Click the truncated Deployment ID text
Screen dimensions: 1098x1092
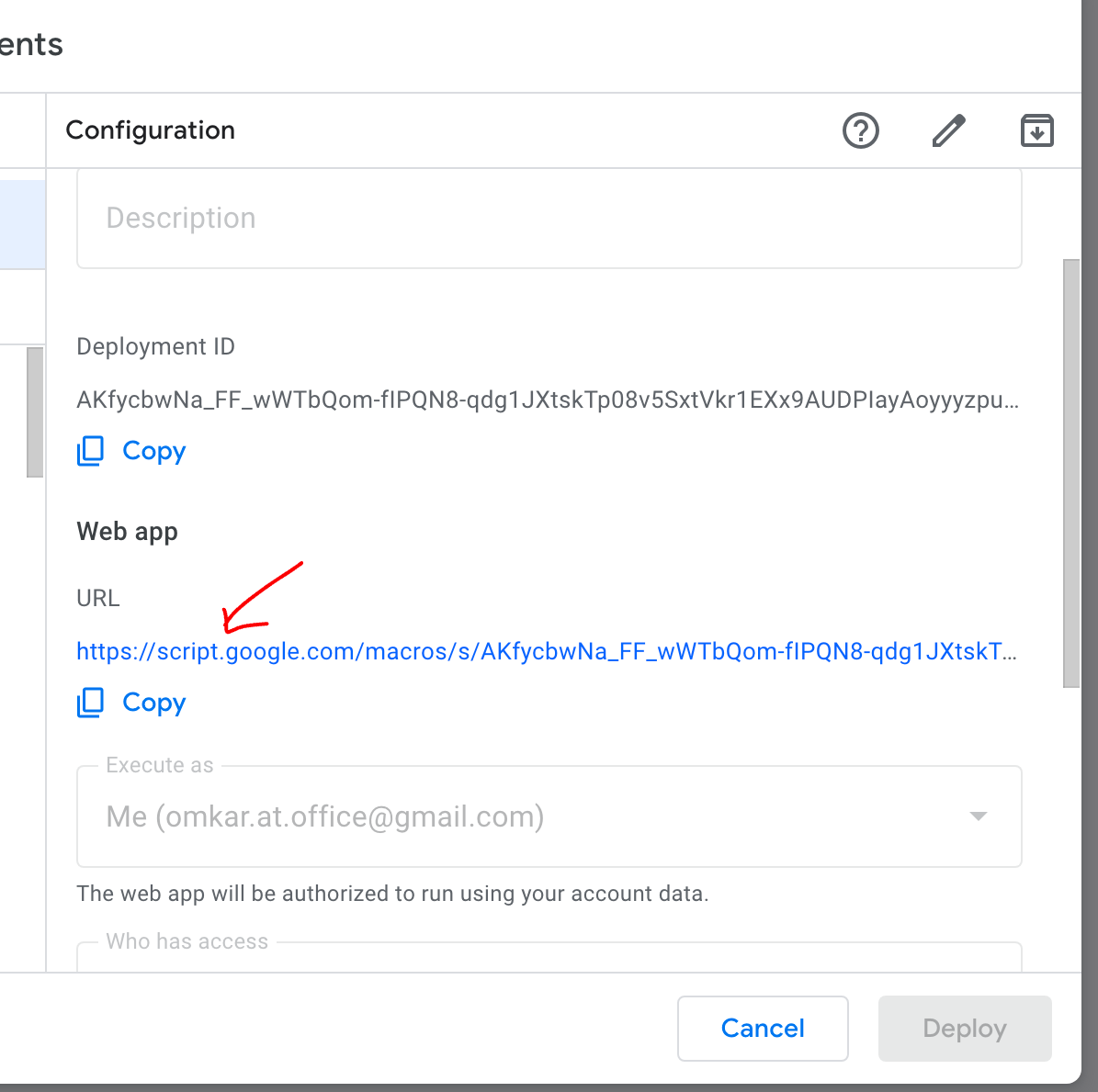click(547, 400)
